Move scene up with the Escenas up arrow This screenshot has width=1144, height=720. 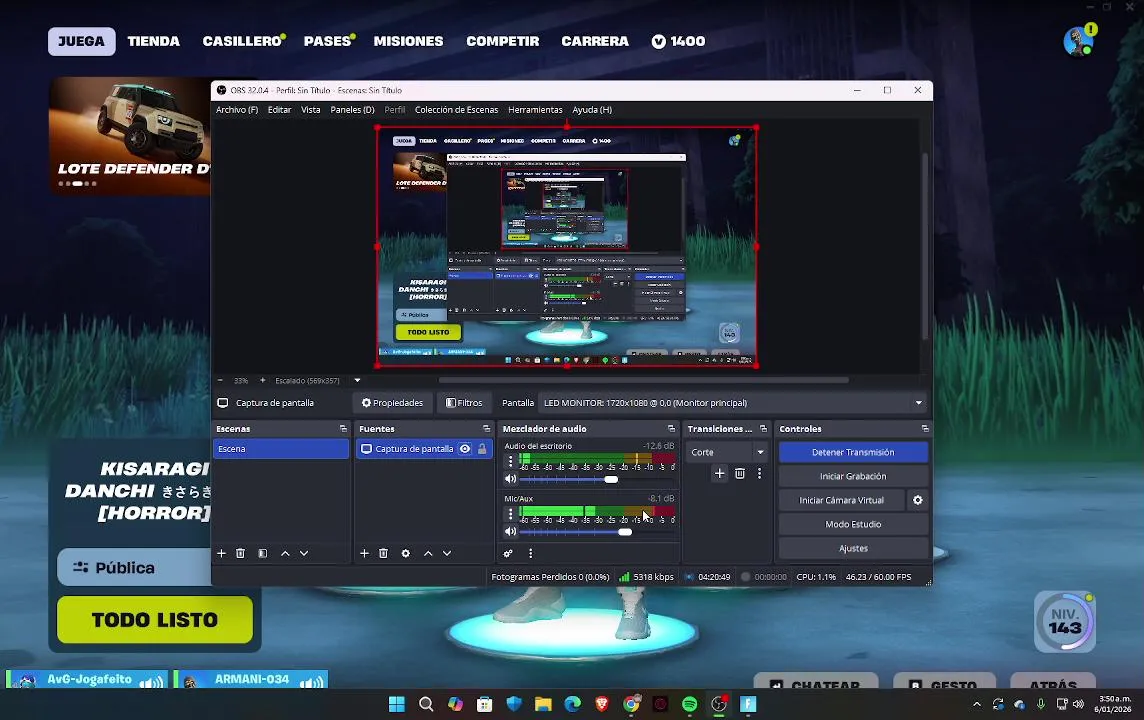pos(285,554)
